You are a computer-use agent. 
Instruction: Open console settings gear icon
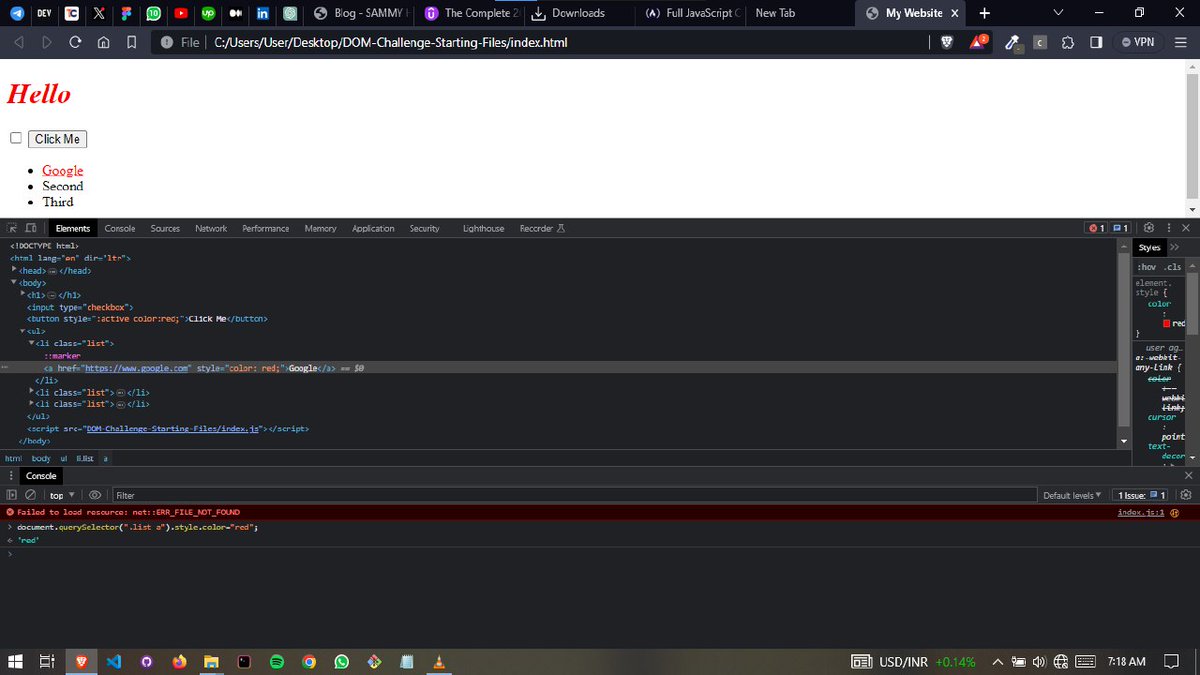[1186, 495]
